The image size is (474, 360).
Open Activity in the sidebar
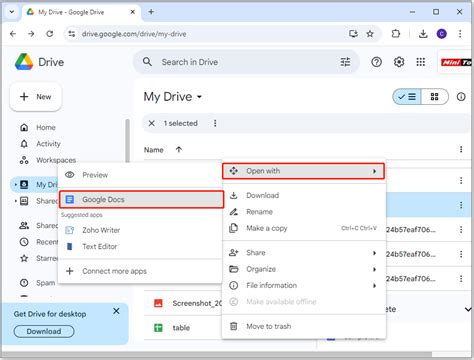click(x=48, y=144)
